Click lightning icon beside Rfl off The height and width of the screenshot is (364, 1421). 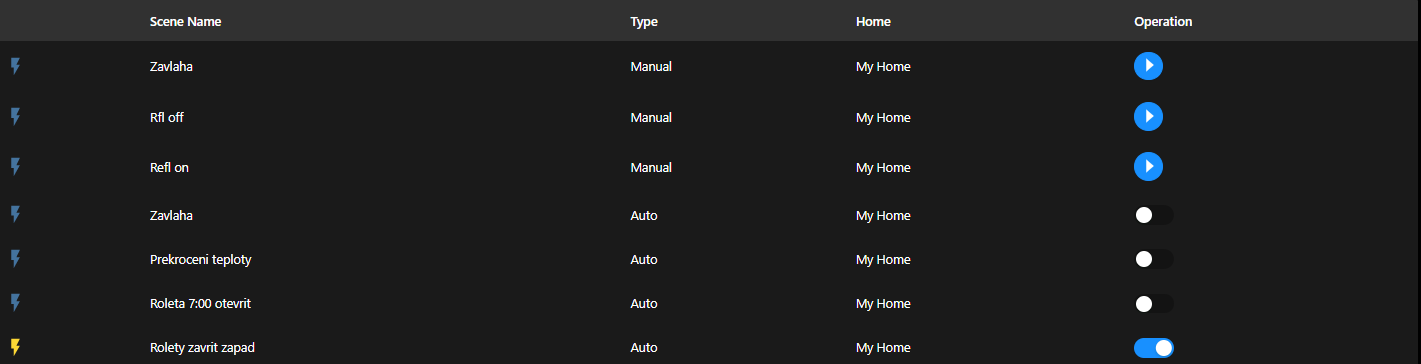(15, 117)
